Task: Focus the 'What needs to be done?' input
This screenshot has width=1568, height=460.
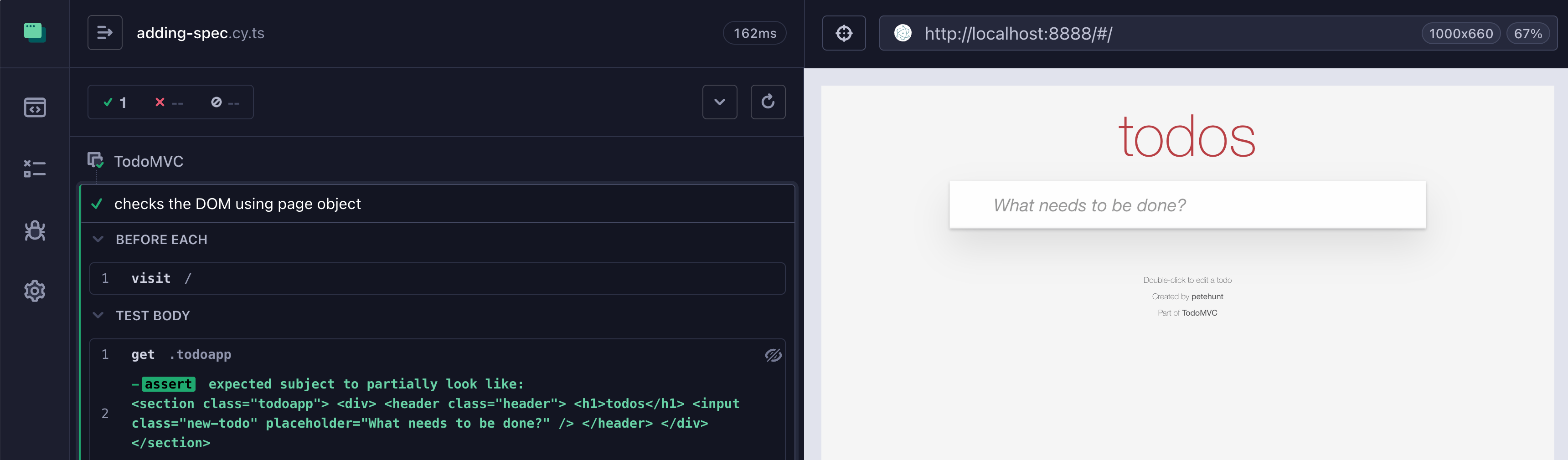Action: point(1187,205)
